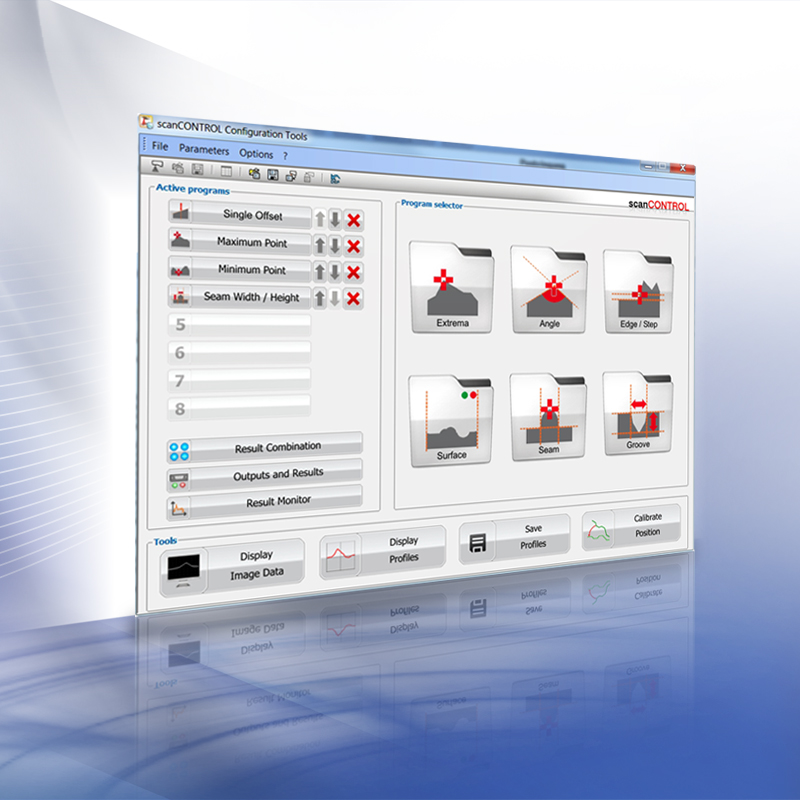Click the Calibrate Position button
The image size is (800, 800).
(631, 527)
